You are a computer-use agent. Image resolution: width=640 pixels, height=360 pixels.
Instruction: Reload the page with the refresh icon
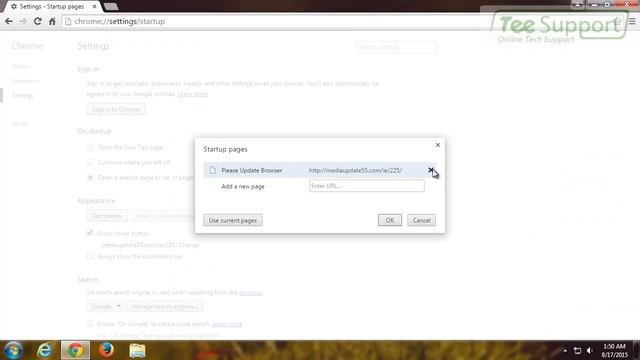pos(38,21)
